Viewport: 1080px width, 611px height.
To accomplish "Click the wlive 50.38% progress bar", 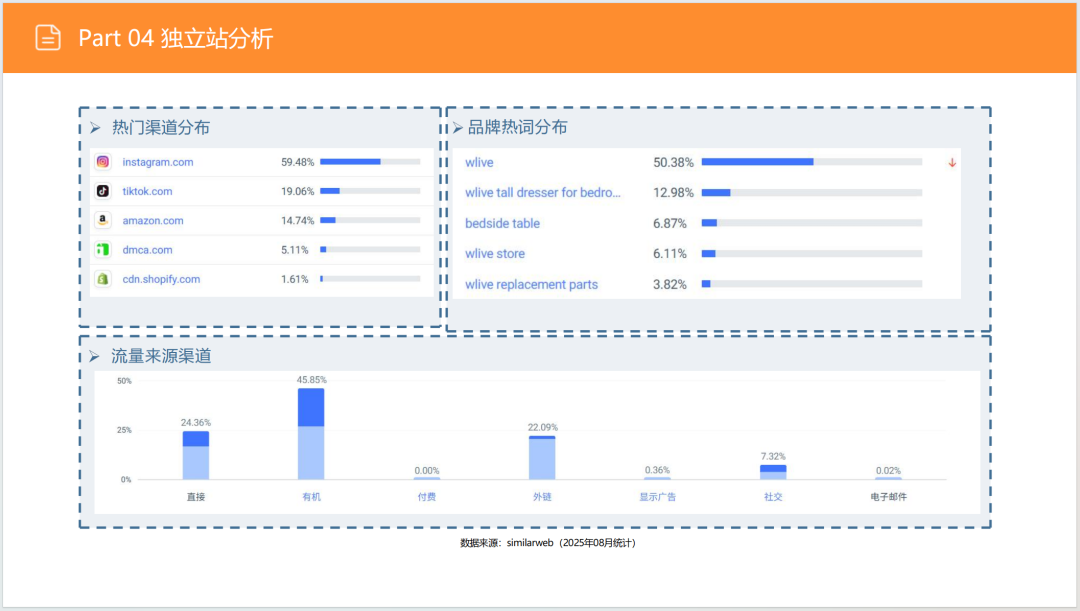I will click(812, 162).
